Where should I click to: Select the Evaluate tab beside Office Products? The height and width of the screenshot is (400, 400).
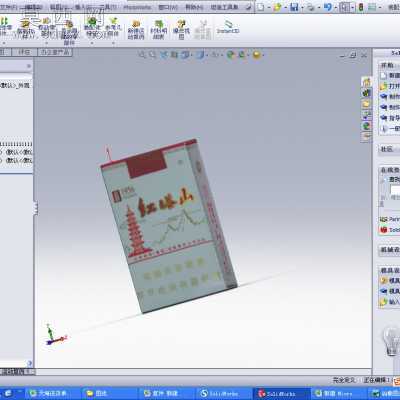[24, 52]
